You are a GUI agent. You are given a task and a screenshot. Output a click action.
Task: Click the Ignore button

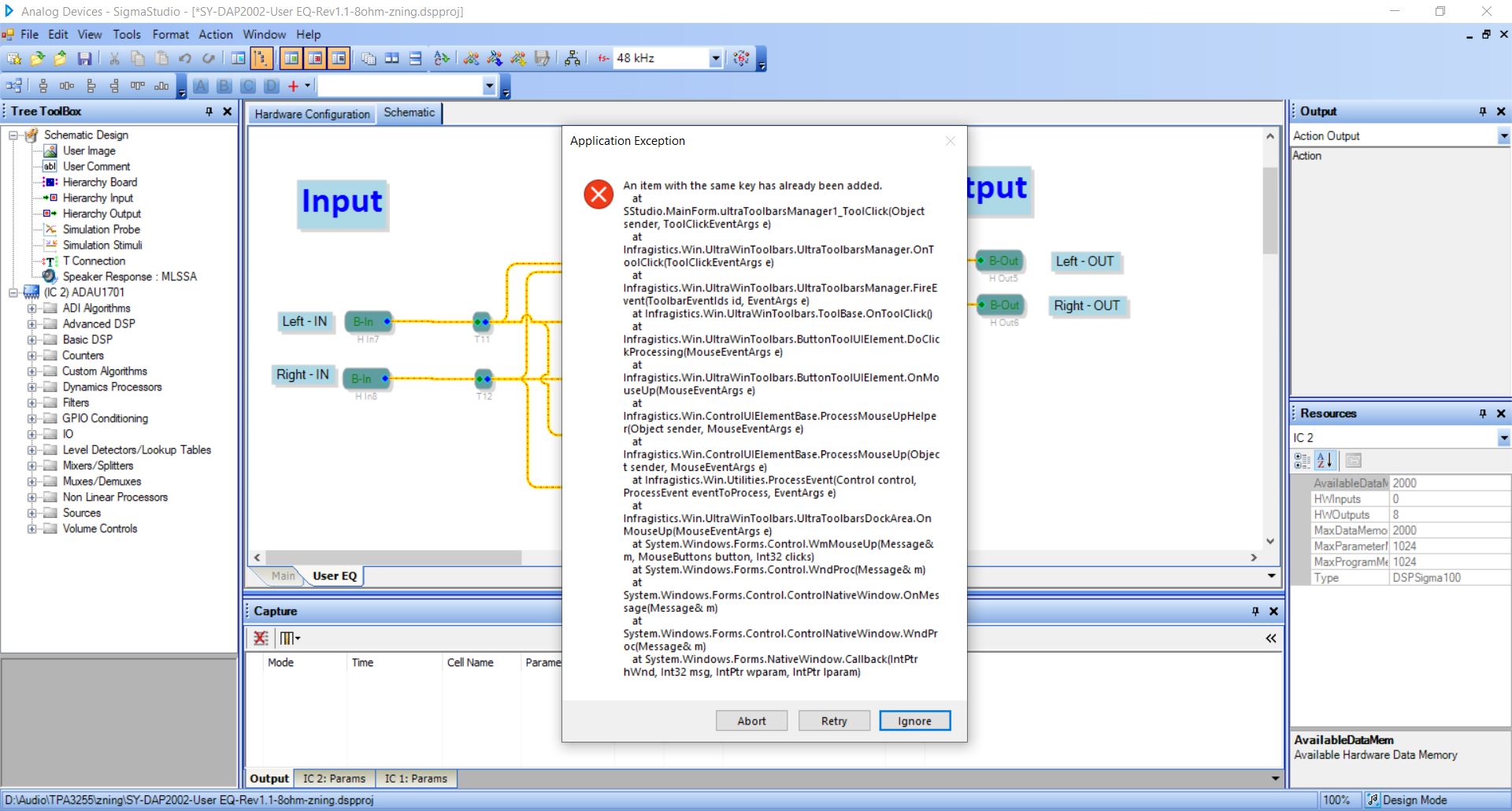tap(914, 720)
